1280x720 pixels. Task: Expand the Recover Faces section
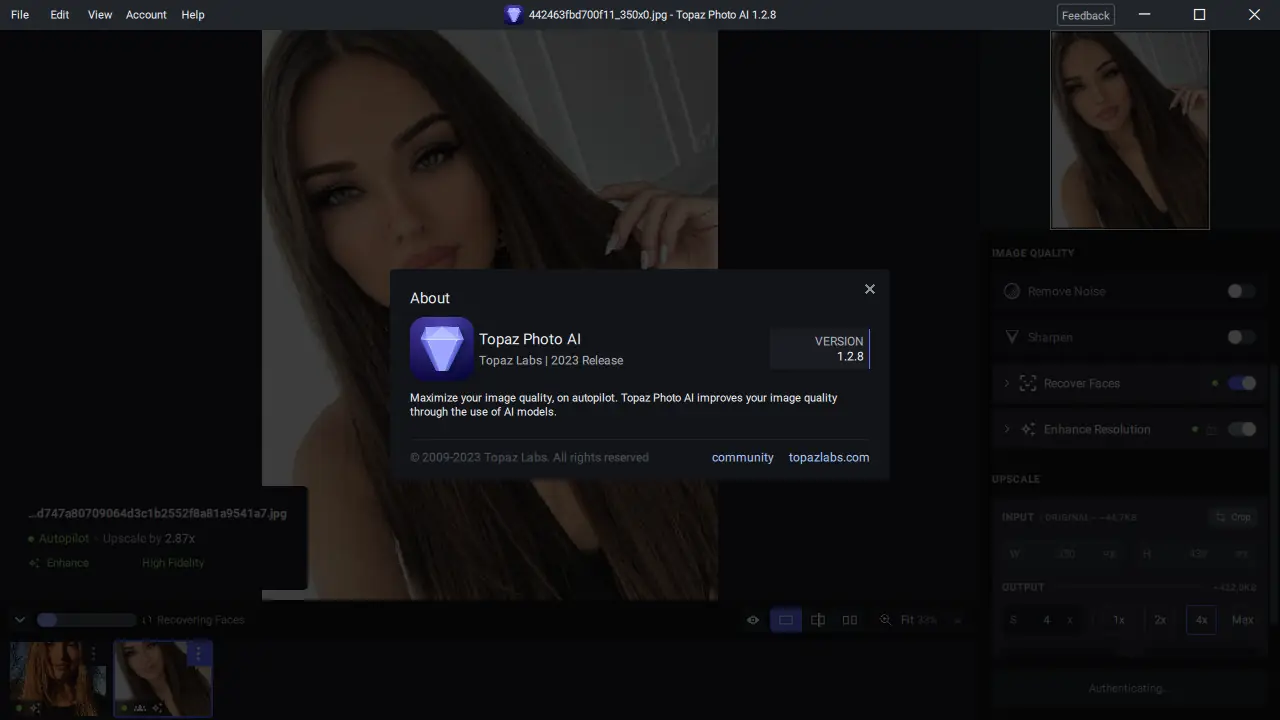click(1007, 383)
